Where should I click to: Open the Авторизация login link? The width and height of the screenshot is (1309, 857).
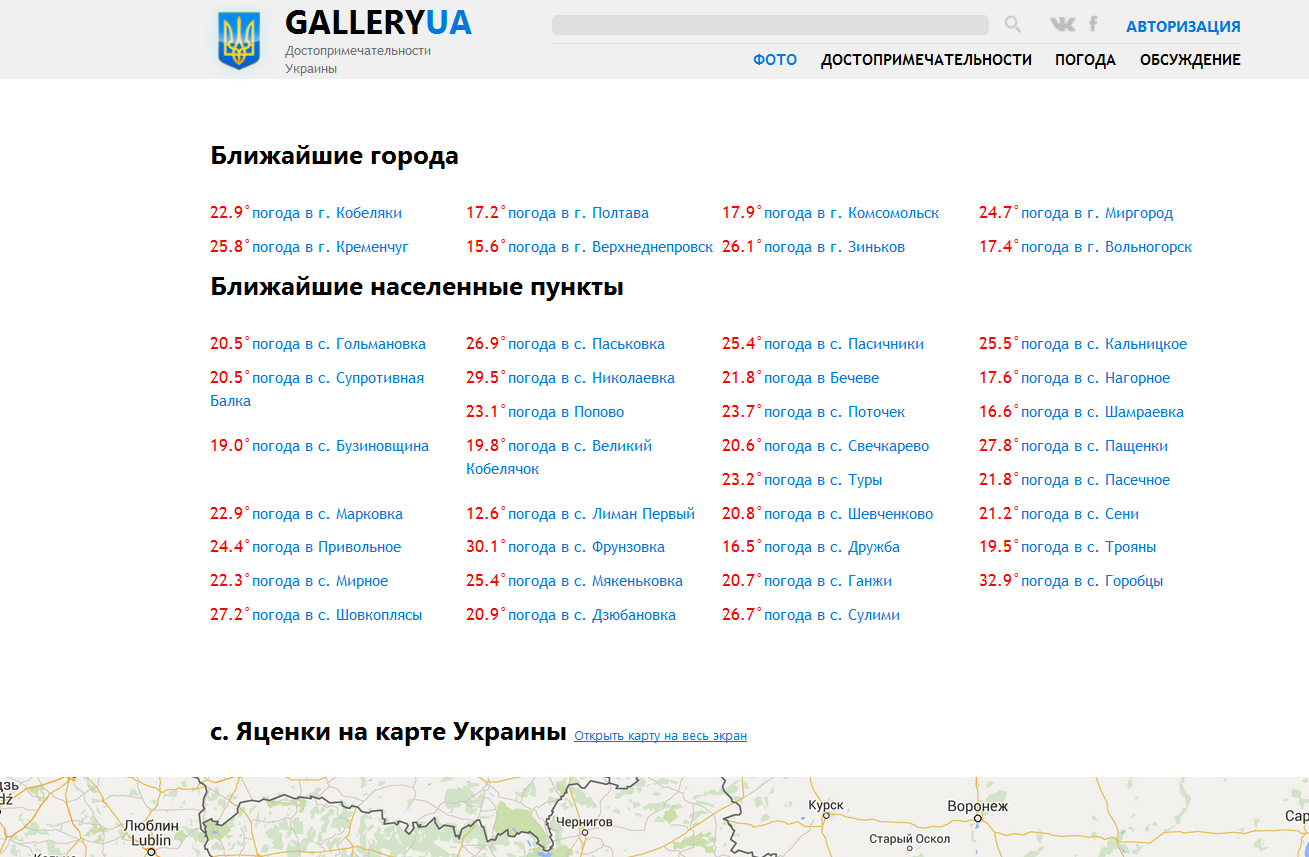(1183, 27)
